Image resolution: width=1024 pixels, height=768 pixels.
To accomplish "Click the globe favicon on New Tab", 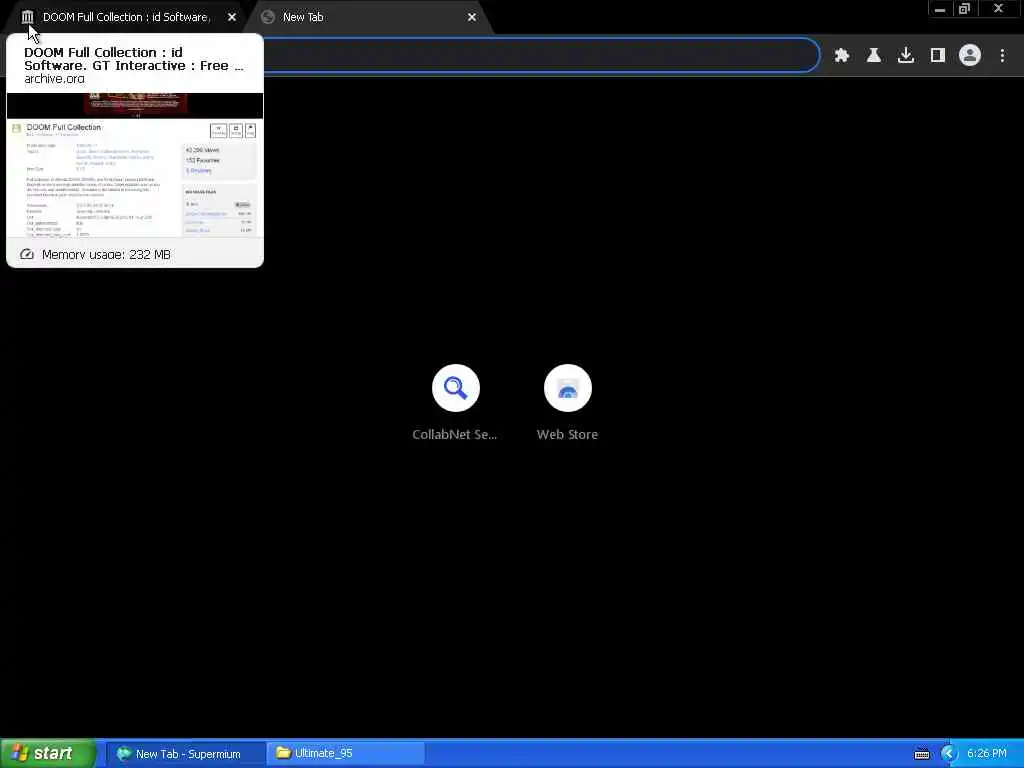I will pos(267,17).
